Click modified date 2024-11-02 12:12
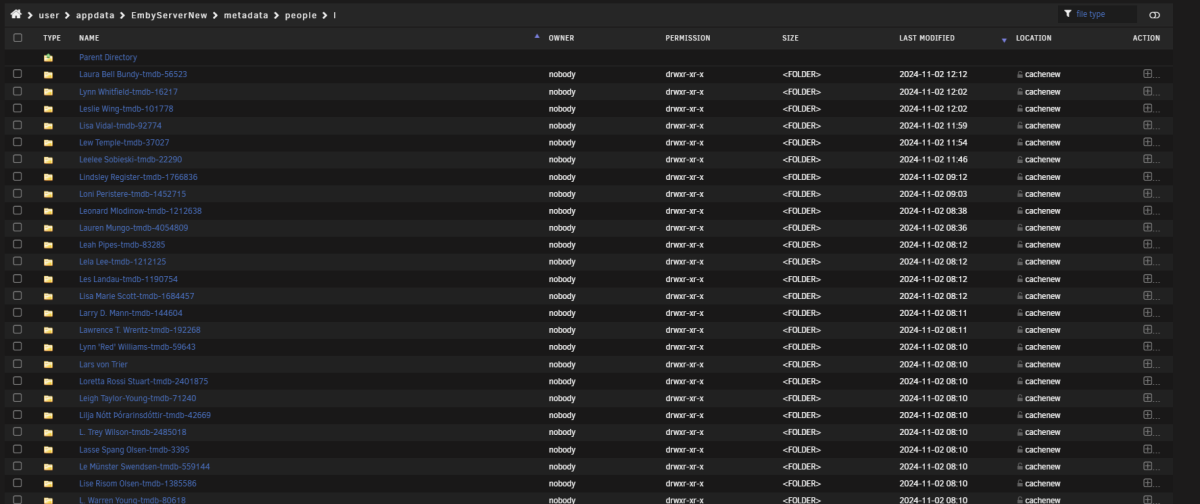 [933, 74]
